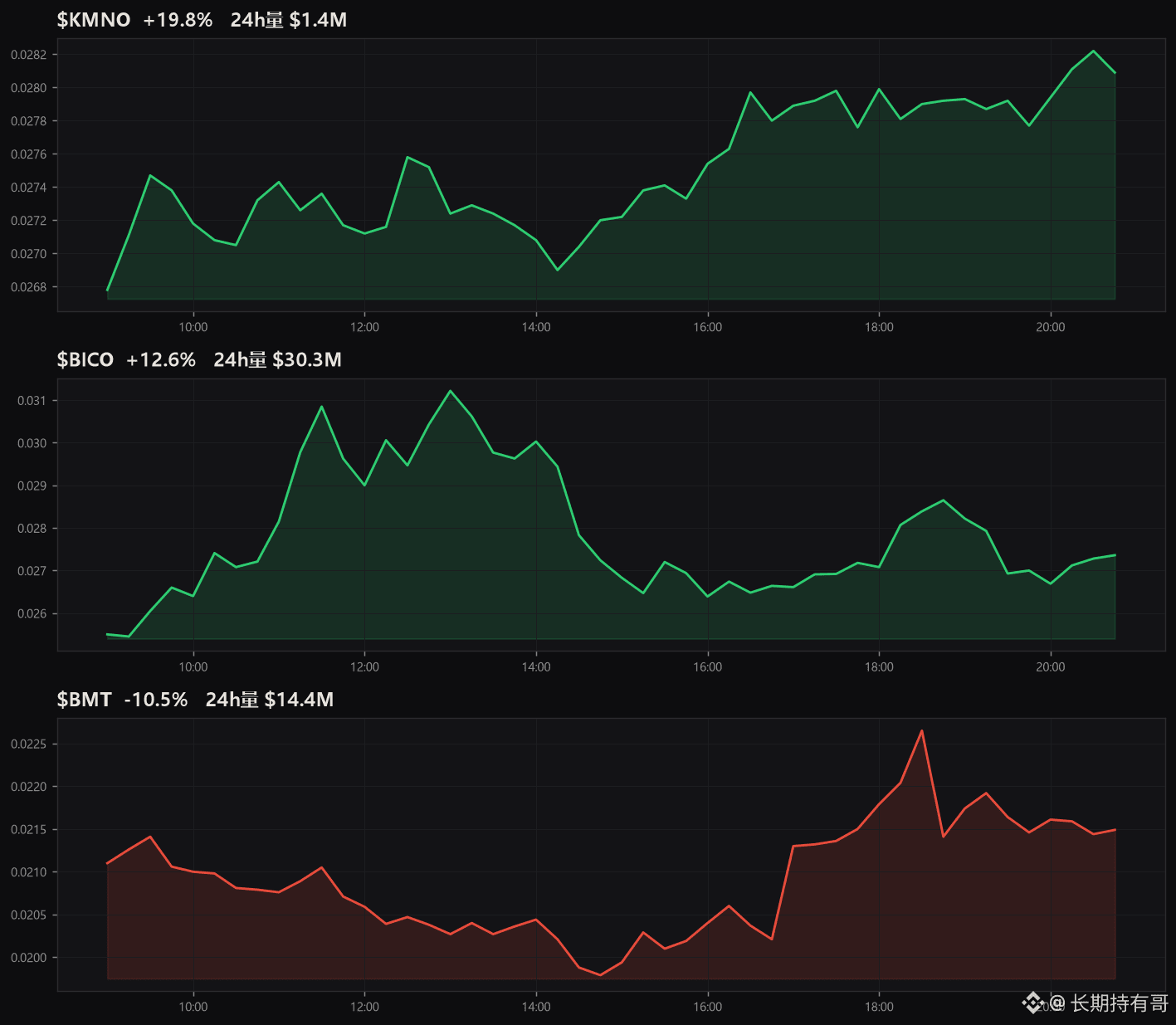1176x1025 pixels.
Task: Click 10:00 on the KMNO time axis
Action: tap(193, 327)
